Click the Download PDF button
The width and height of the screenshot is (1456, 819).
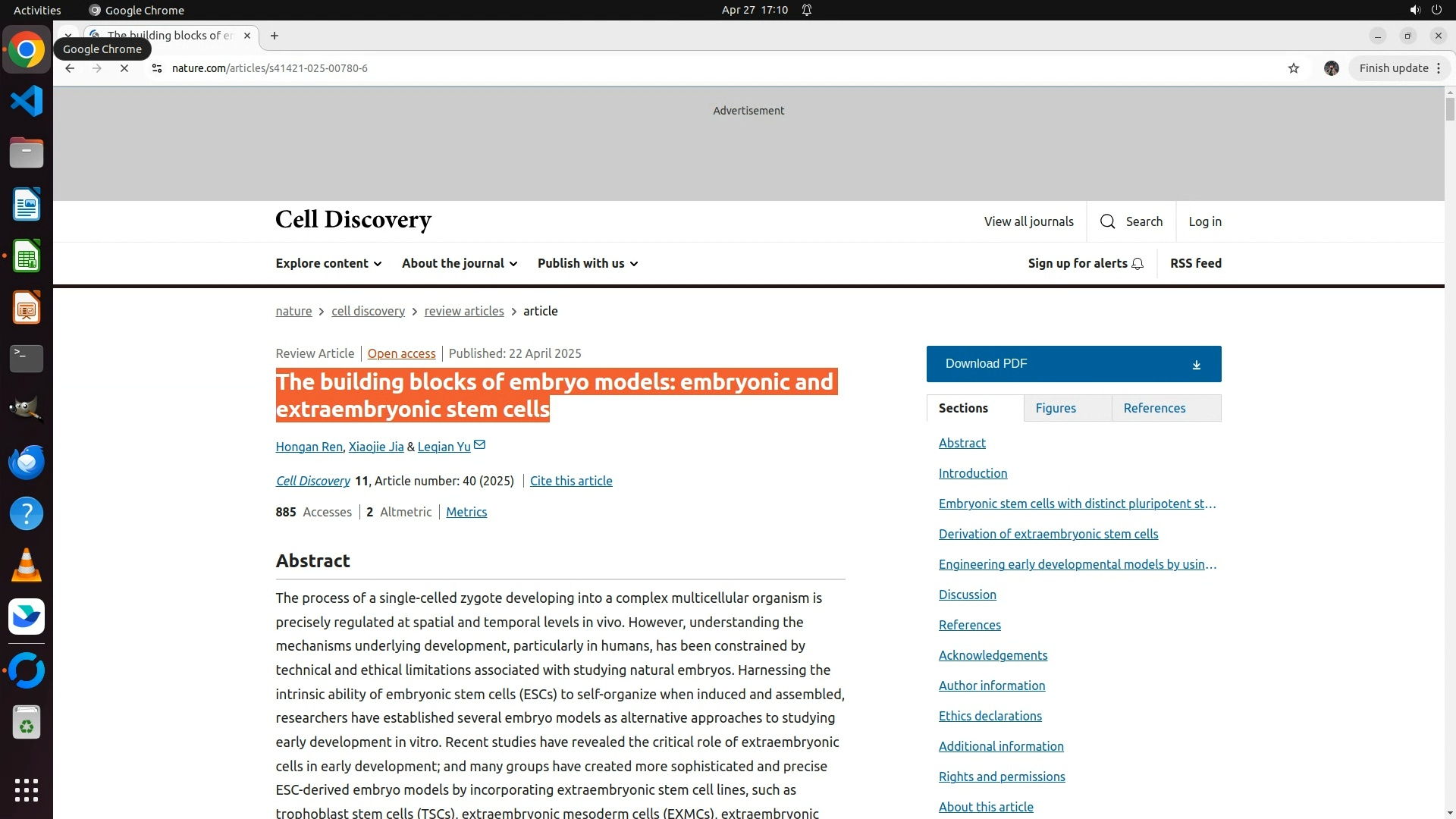(x=1073, y=364)
